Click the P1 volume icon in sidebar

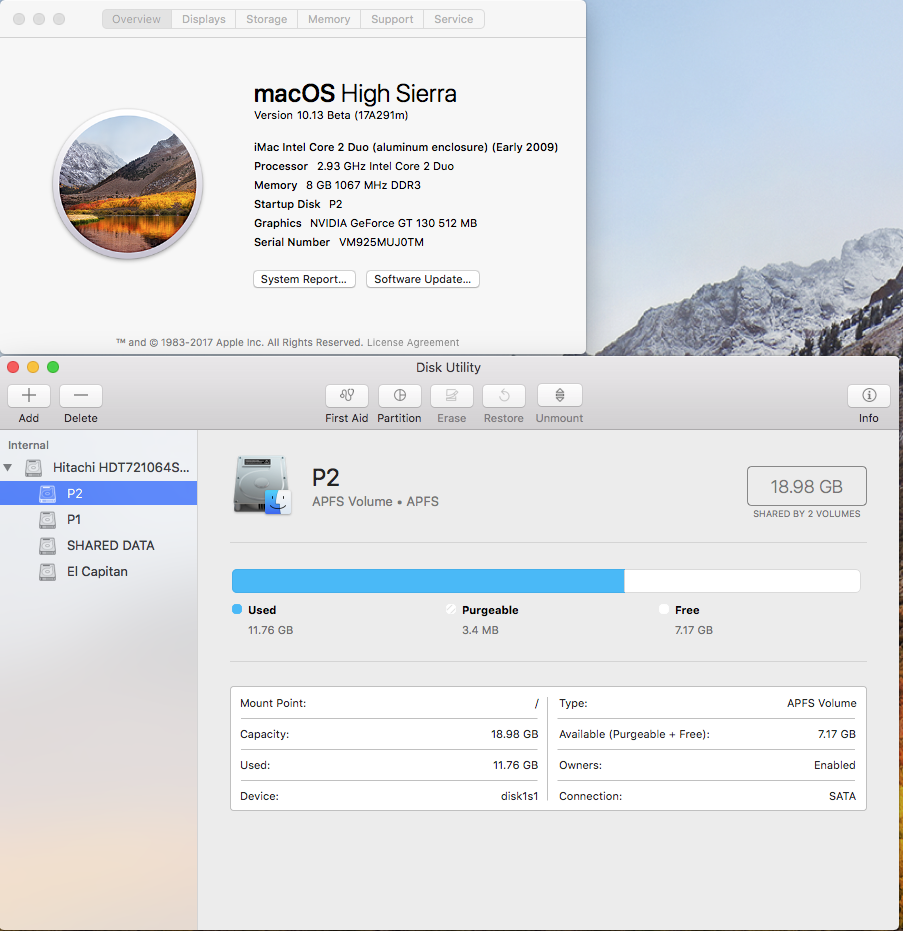pyautogui.click(x=47, y=520)
